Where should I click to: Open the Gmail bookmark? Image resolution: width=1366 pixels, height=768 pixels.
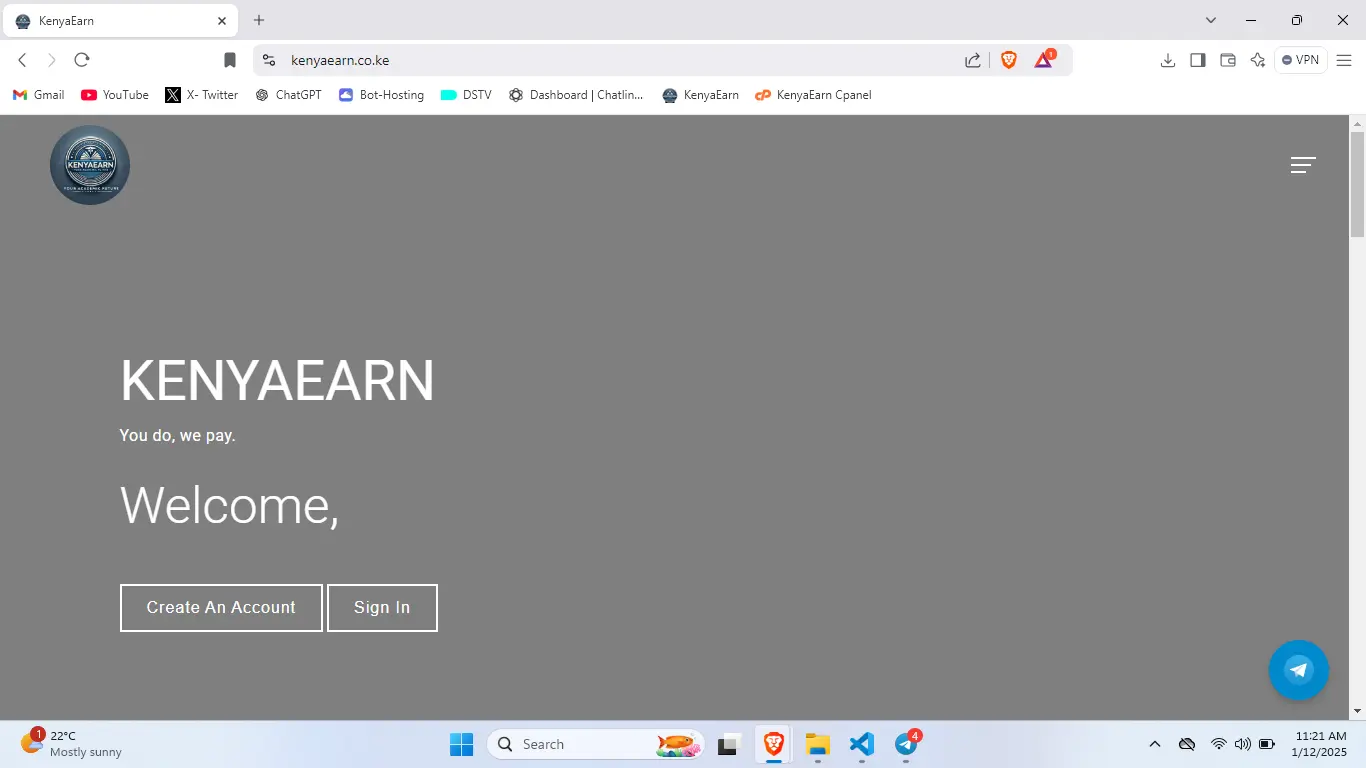click(39, 95)
